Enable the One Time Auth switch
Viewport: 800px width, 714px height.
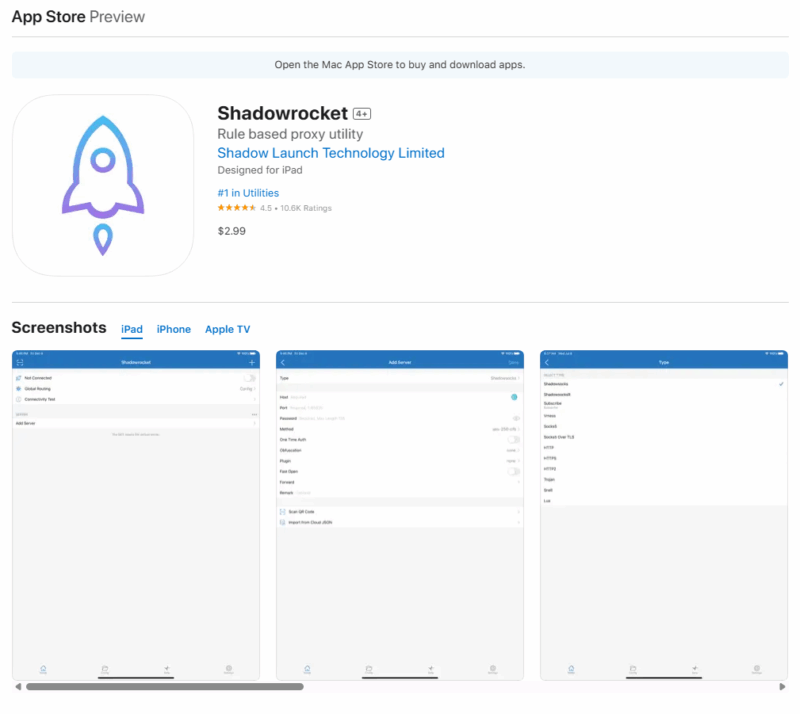512,440
